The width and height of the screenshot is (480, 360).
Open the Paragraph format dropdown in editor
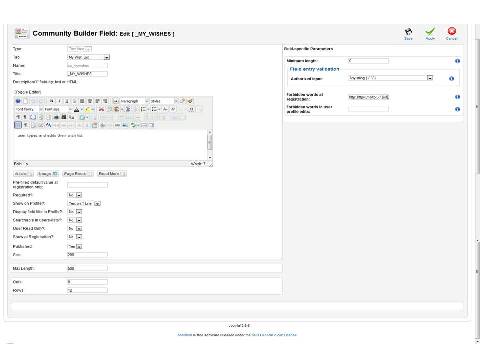pos(131,101)
